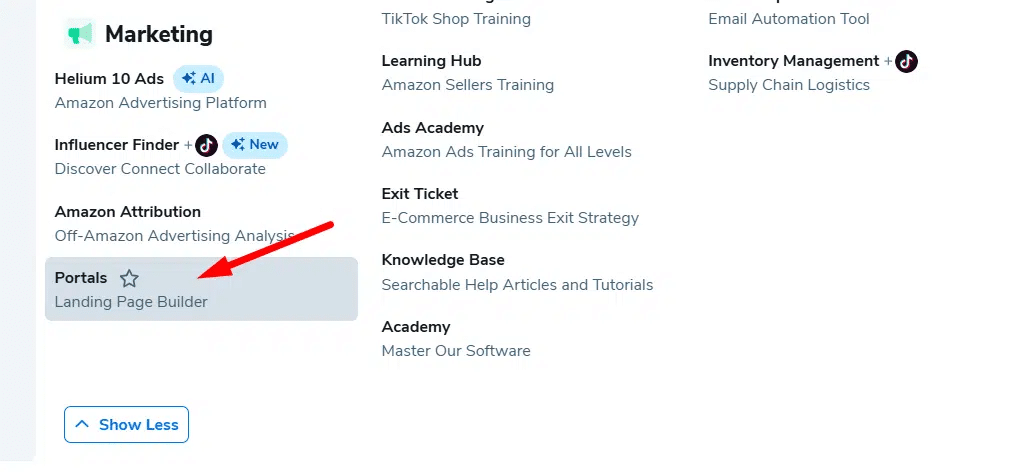Click the New badge on Influencer Finder
The height and width of the screenshot is (472, 1021).
tap(255, 145)
